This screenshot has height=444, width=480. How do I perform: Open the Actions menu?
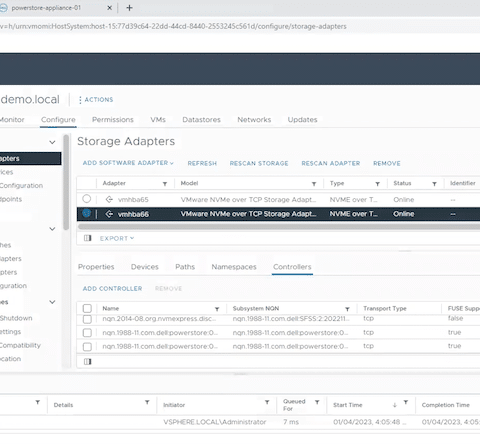tap(96, 100)
